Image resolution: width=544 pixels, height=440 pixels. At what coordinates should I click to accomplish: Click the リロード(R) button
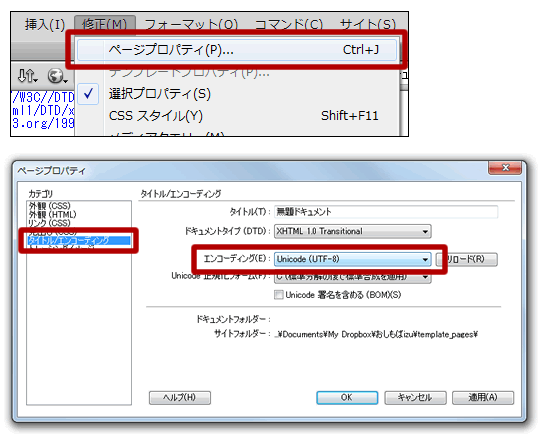(467, 259)
